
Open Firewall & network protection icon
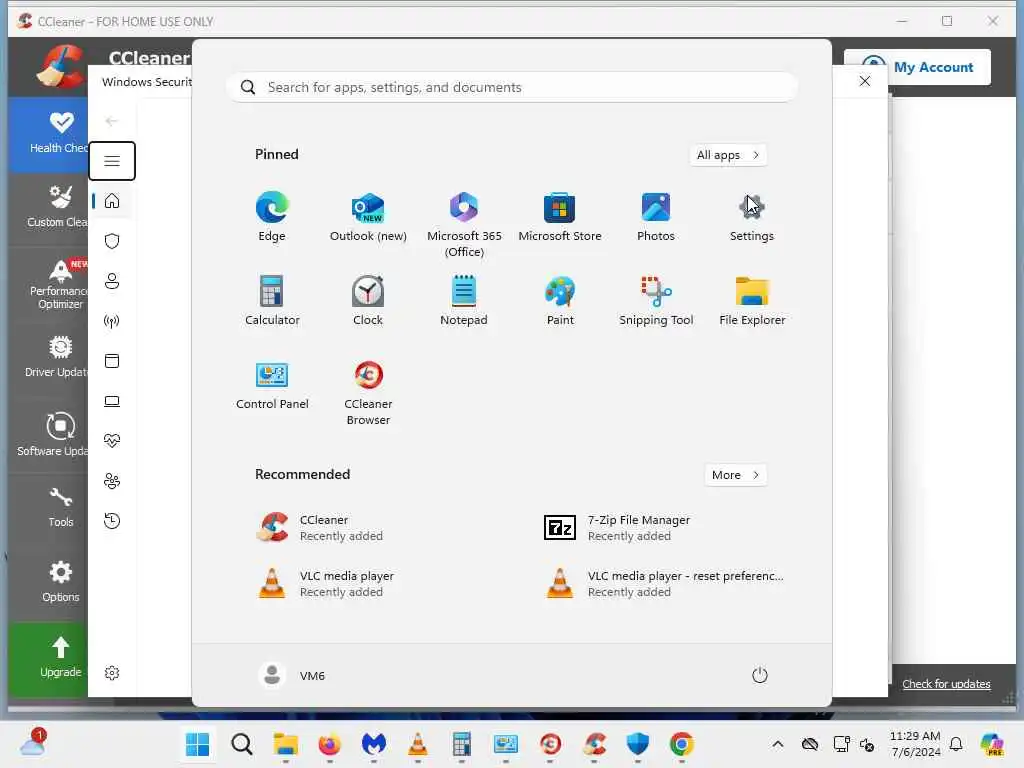(x=112, y=321)
